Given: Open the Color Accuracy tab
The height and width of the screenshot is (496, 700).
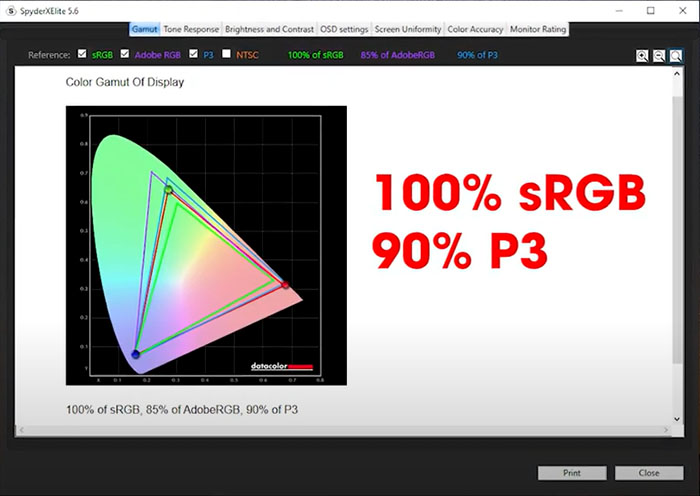Looking at the screenshot, I should [475, 29].
